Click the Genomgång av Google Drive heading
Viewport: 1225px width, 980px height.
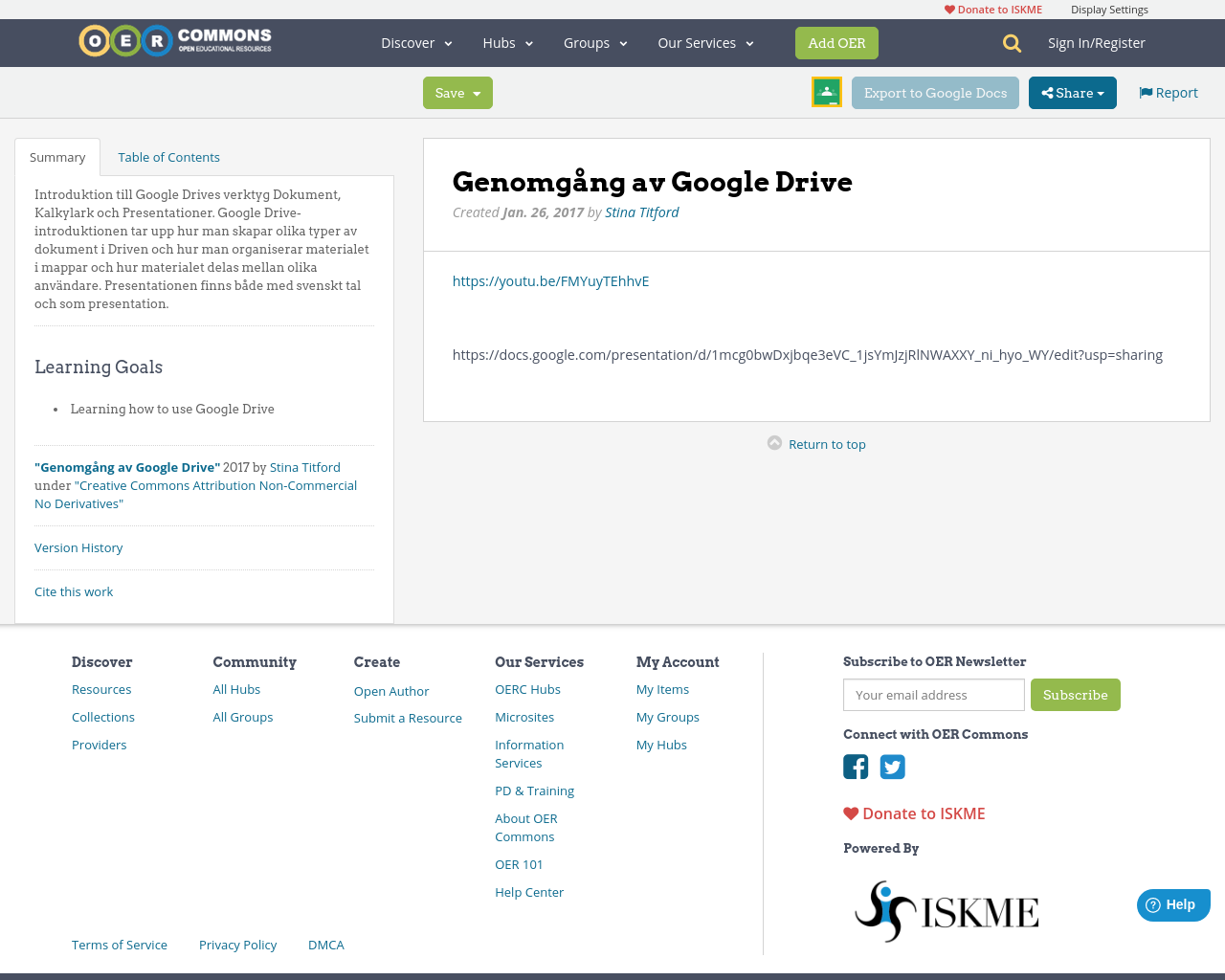[x=653, y=181]
